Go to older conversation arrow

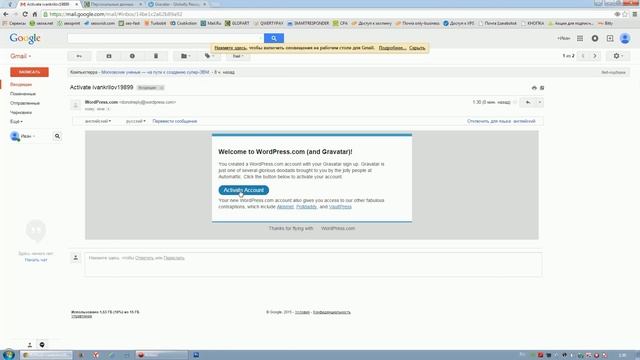pos(595,56)
